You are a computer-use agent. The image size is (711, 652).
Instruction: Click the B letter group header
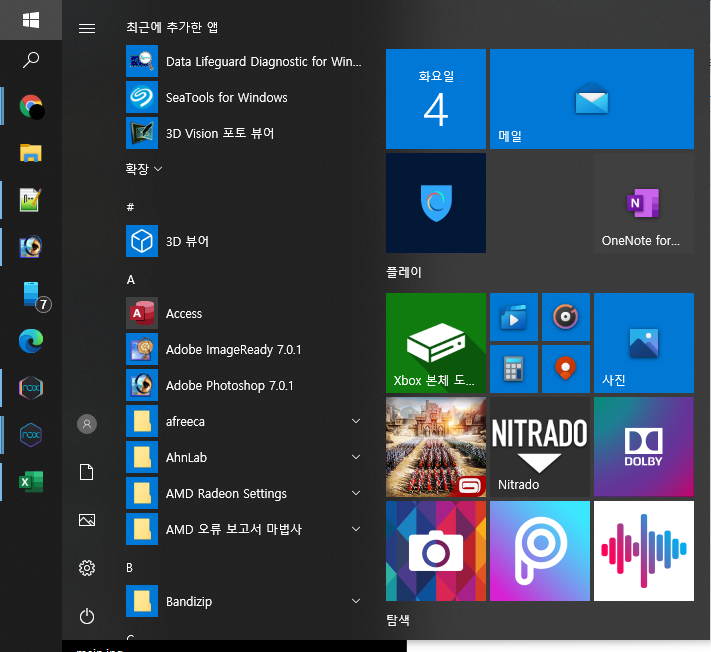click(x=130, y=568)
